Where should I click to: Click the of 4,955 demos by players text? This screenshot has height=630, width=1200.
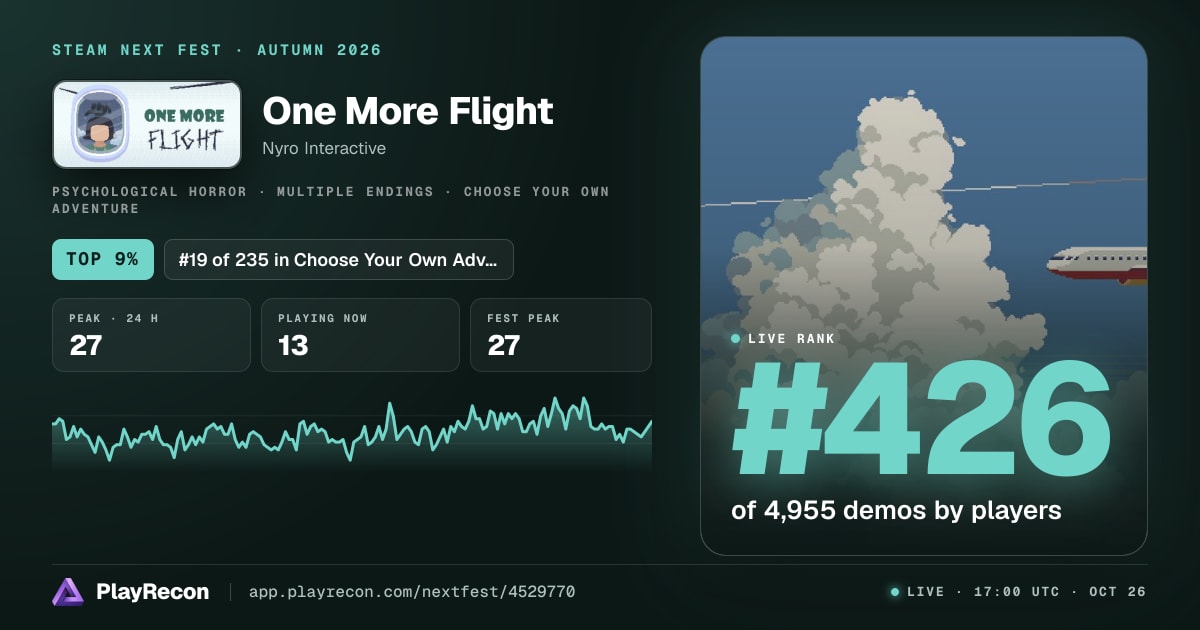896,510
